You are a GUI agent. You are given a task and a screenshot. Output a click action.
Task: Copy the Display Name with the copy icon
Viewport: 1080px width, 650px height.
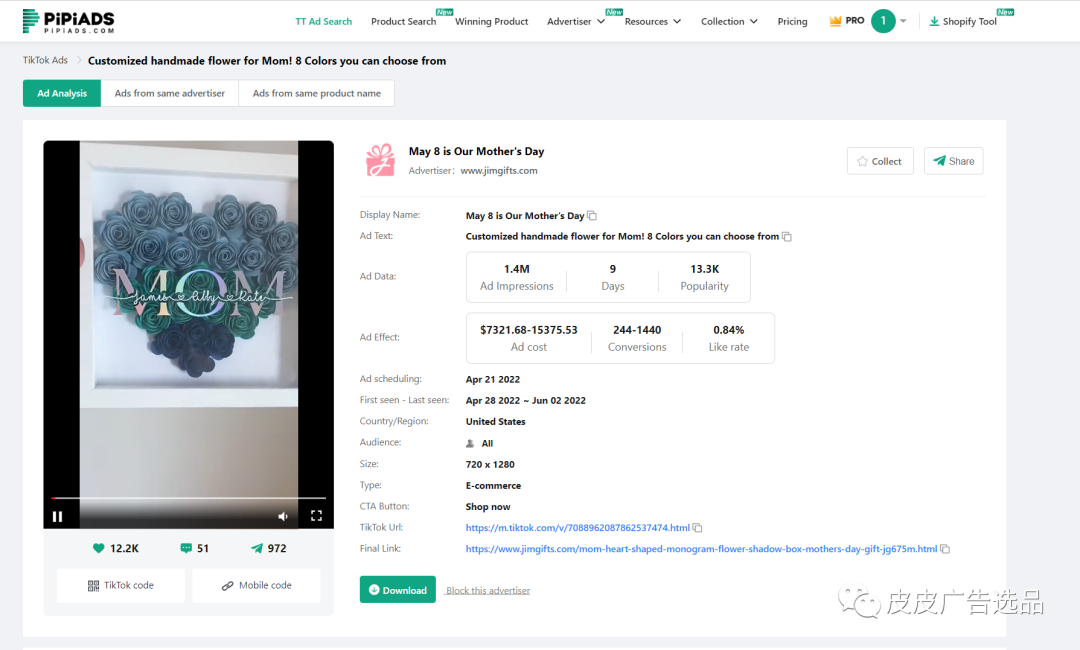tap(592, 216)
